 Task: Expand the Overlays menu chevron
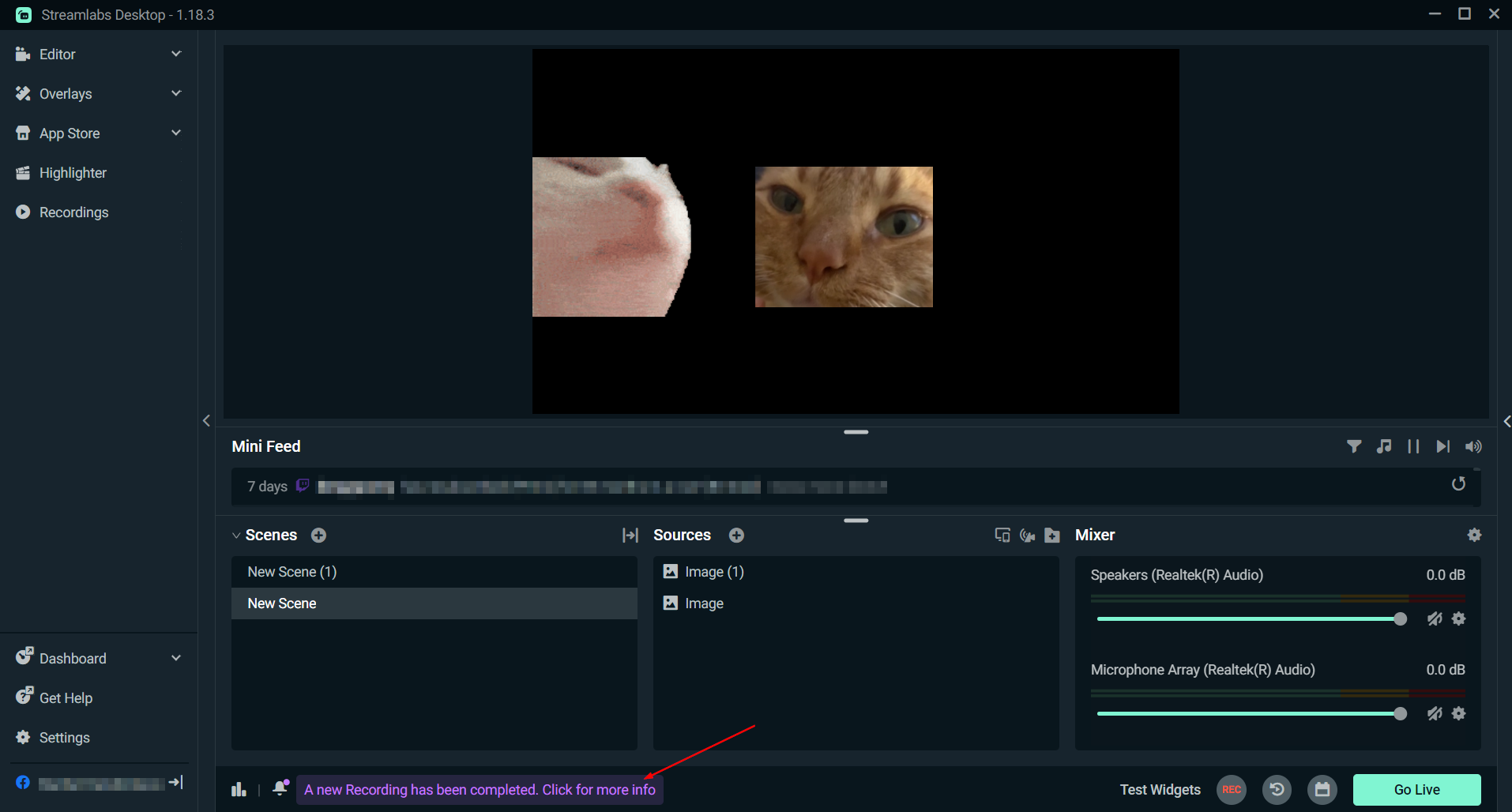coord(176,93)
